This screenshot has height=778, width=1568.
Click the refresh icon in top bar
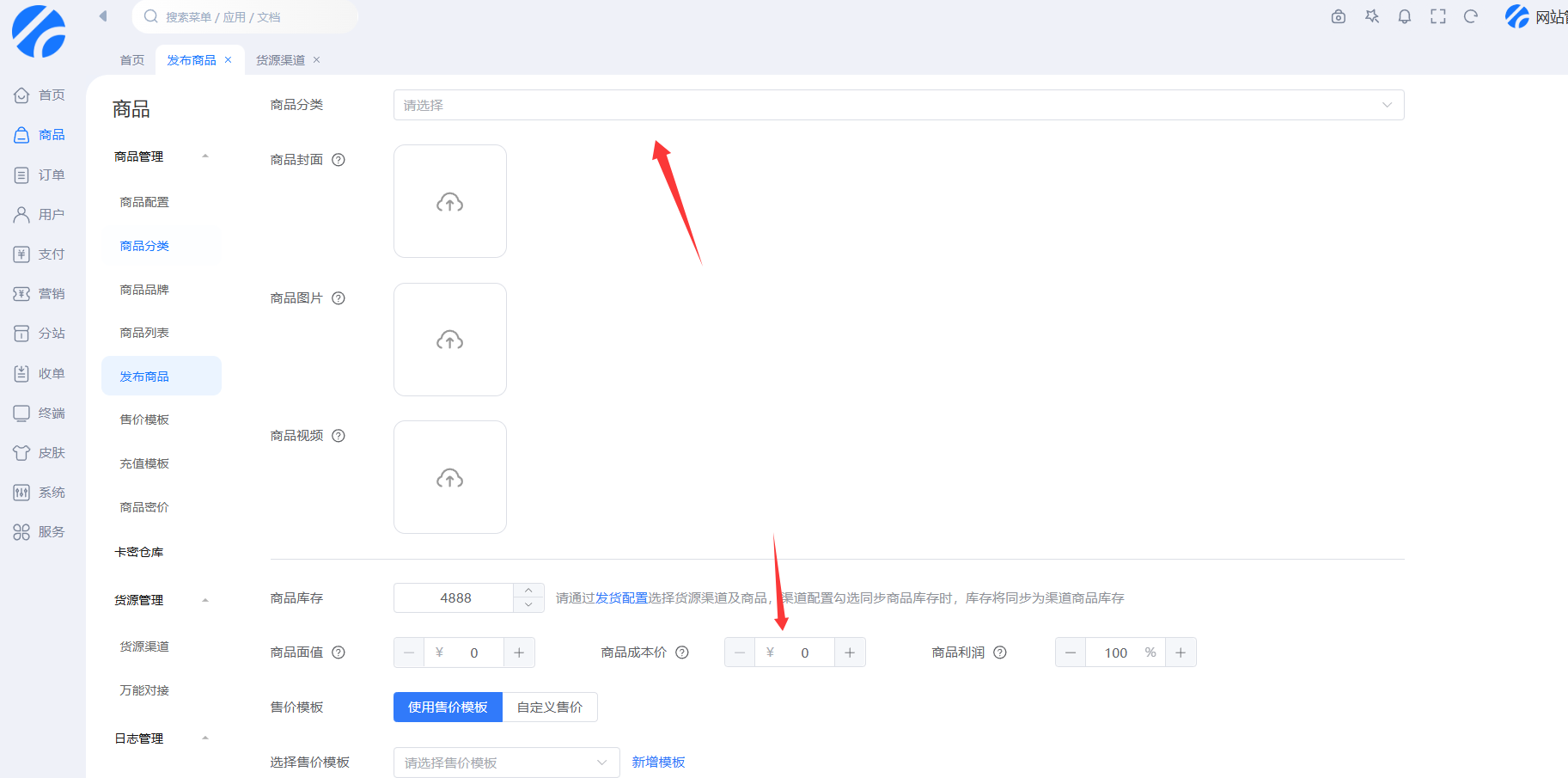click(1471, 16)
